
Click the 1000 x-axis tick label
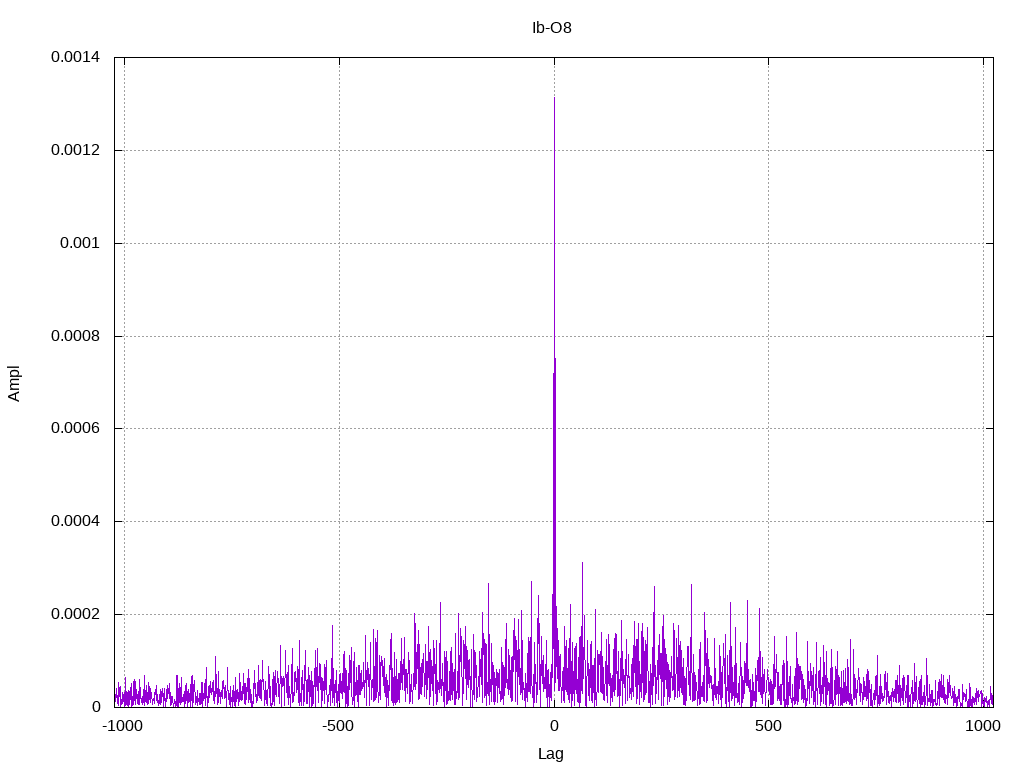[983, 726]
